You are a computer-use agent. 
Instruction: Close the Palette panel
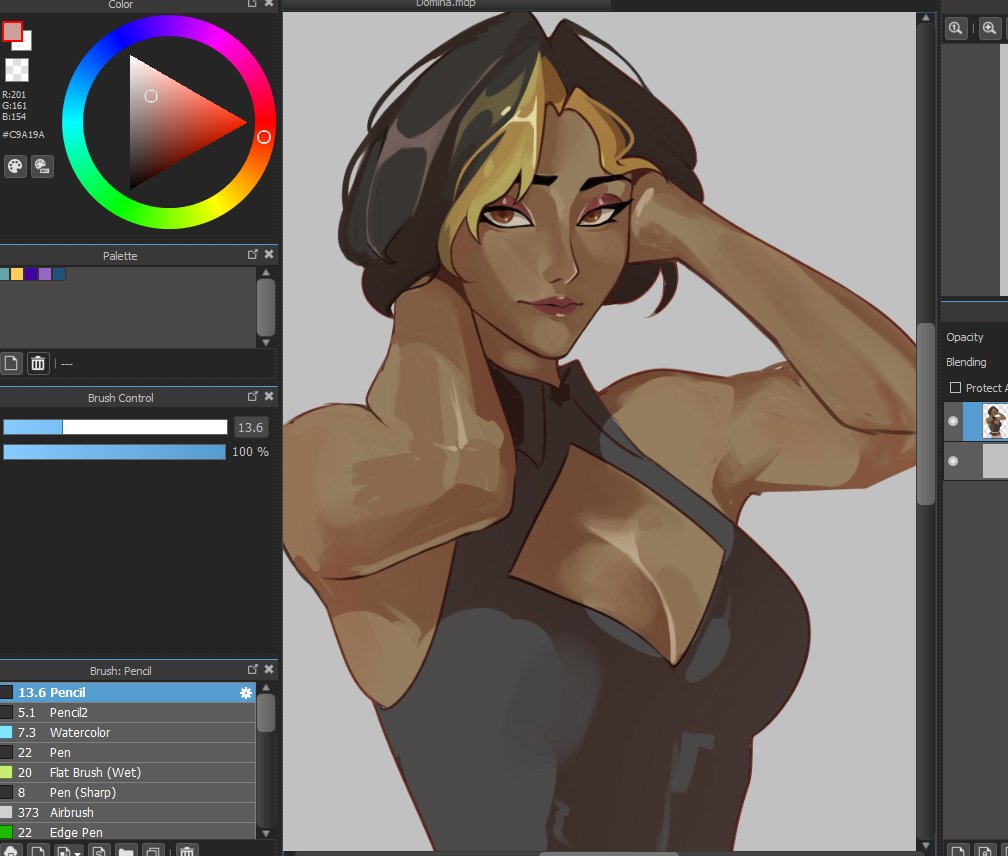pyautogui.click(x=269, y=254)
